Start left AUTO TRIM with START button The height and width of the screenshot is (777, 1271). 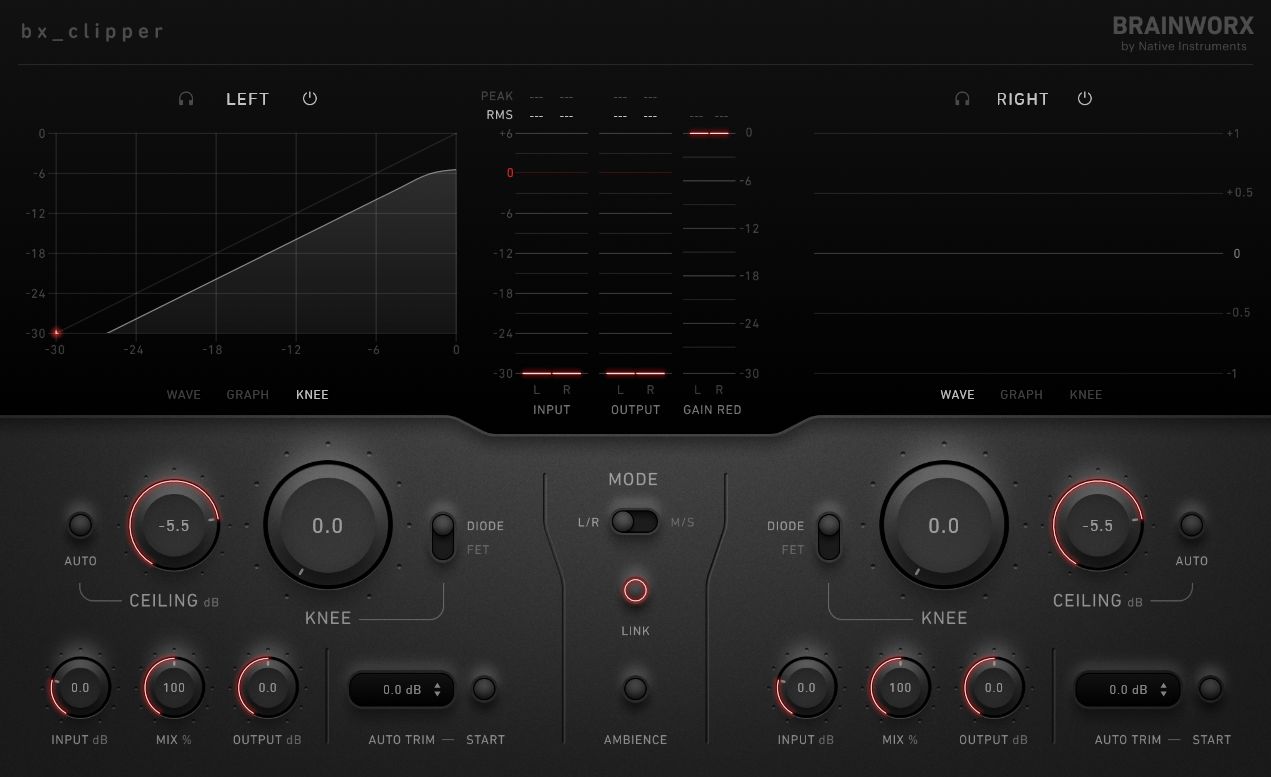484,688
